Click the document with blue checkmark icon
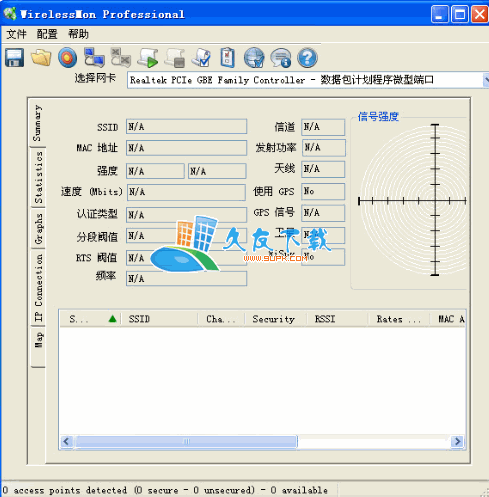The height and width of the screenshot is (497, 489). point(201,58)
